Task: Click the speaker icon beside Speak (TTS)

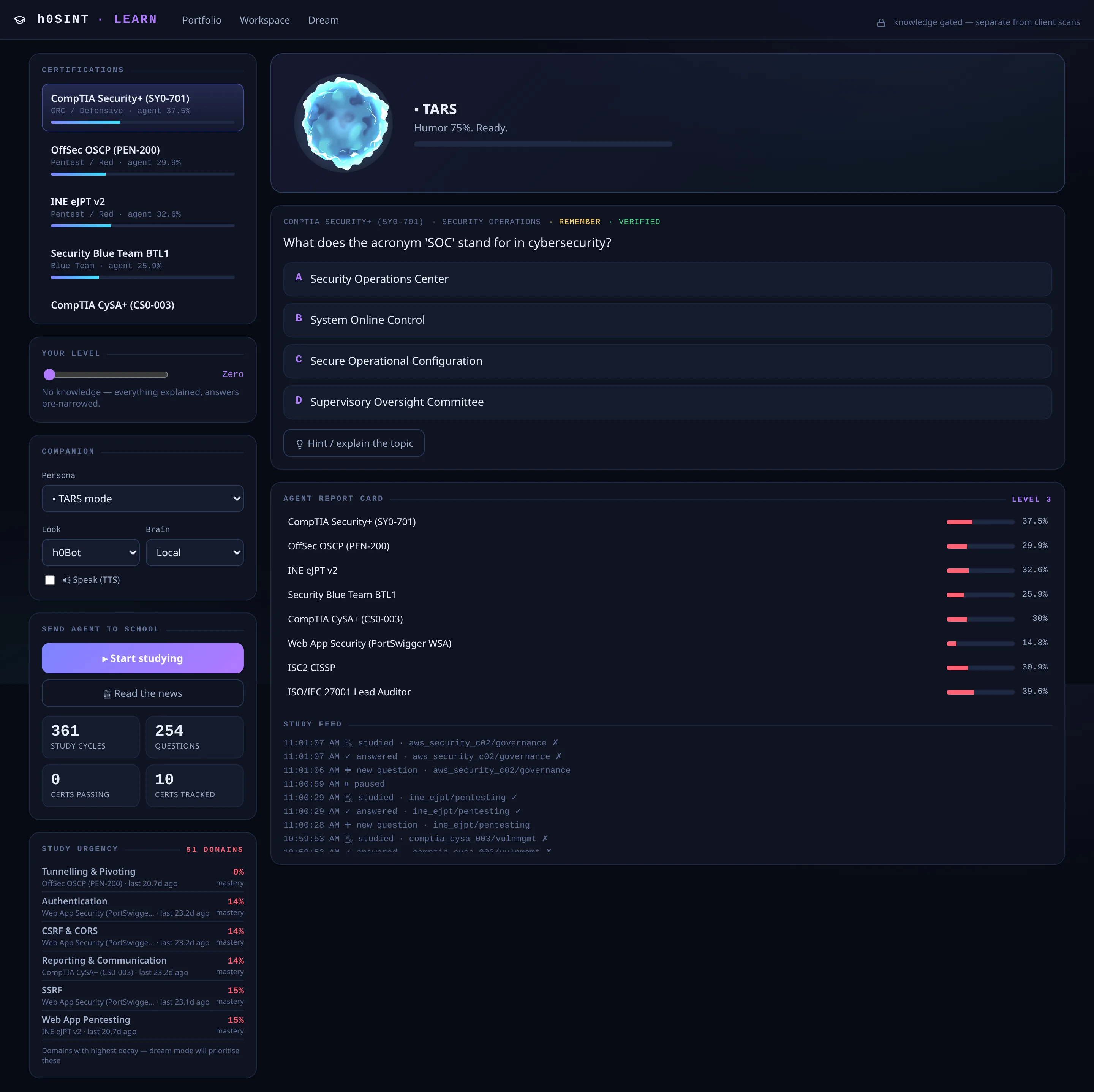Action: (66, 580)
